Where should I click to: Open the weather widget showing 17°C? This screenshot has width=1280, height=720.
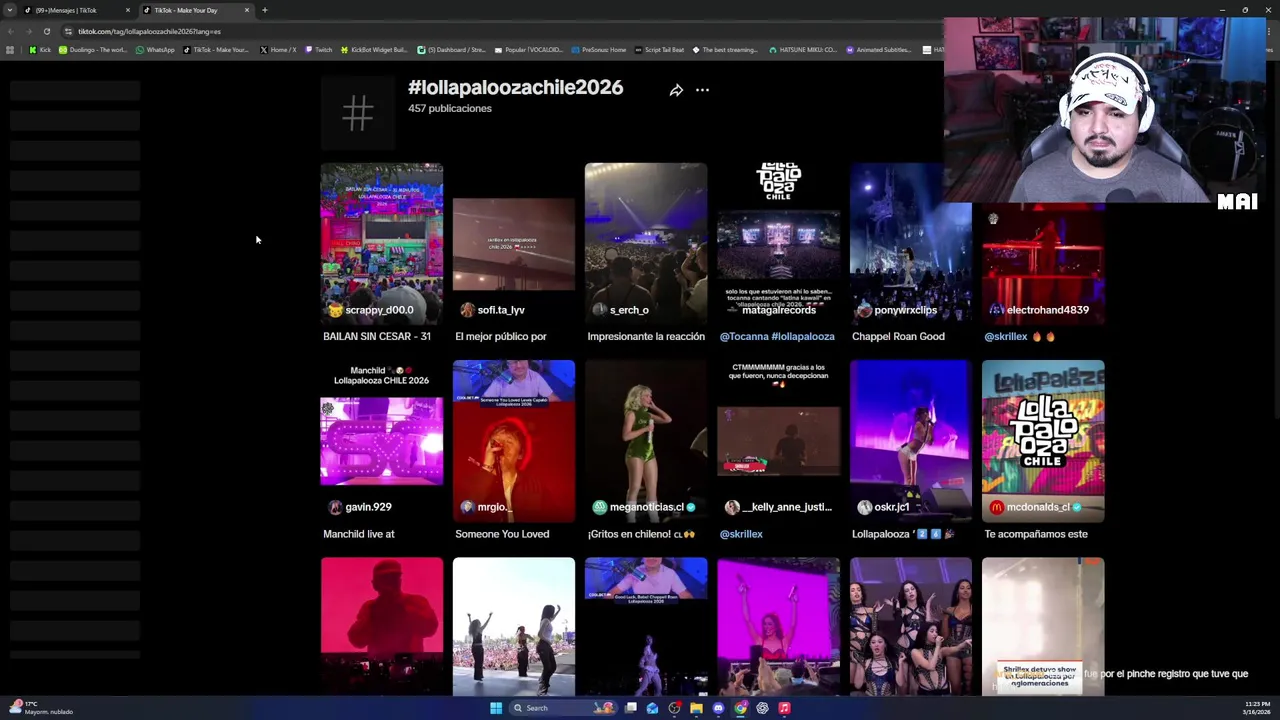pos(41,707)
